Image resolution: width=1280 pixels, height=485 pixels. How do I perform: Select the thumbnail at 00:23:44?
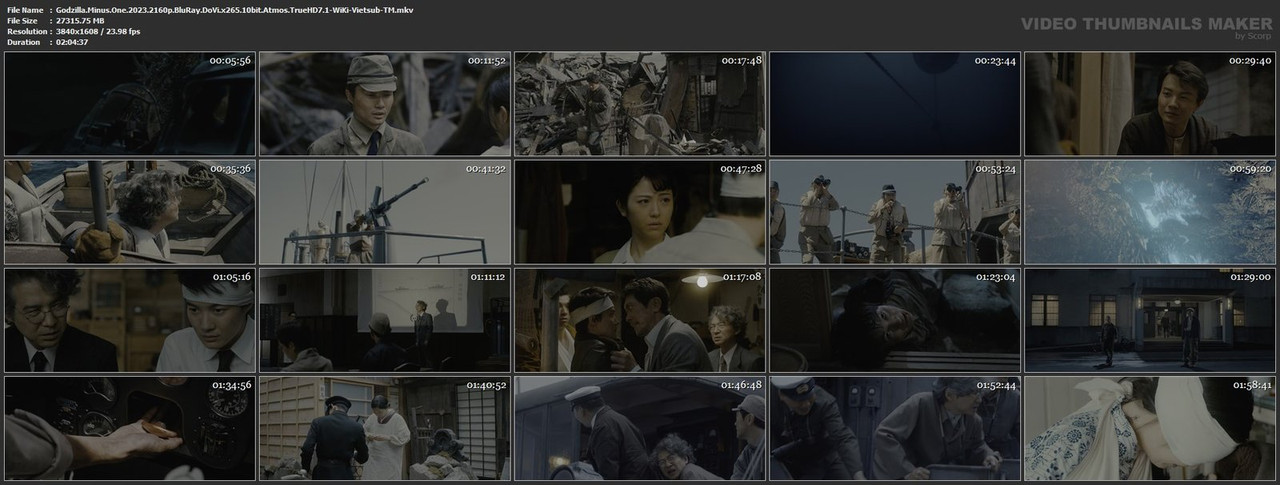click(x=894, y=104)
